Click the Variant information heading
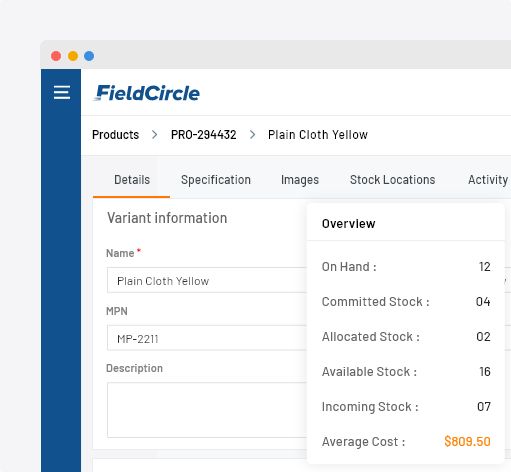 167,218
